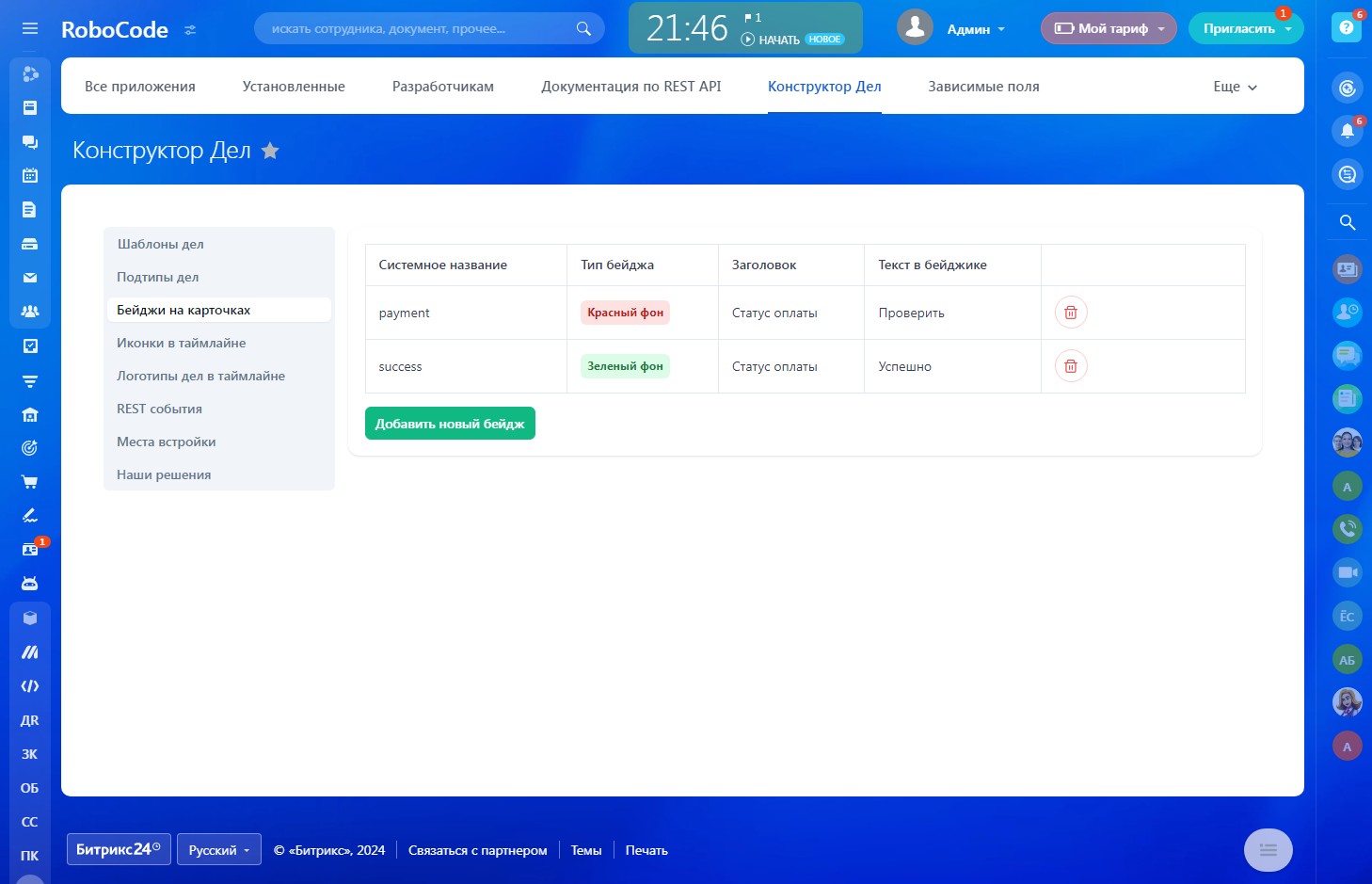The image size is (1372, 884).
Task: Select Шаблоны дел in side menu
Action: (160, 244)
